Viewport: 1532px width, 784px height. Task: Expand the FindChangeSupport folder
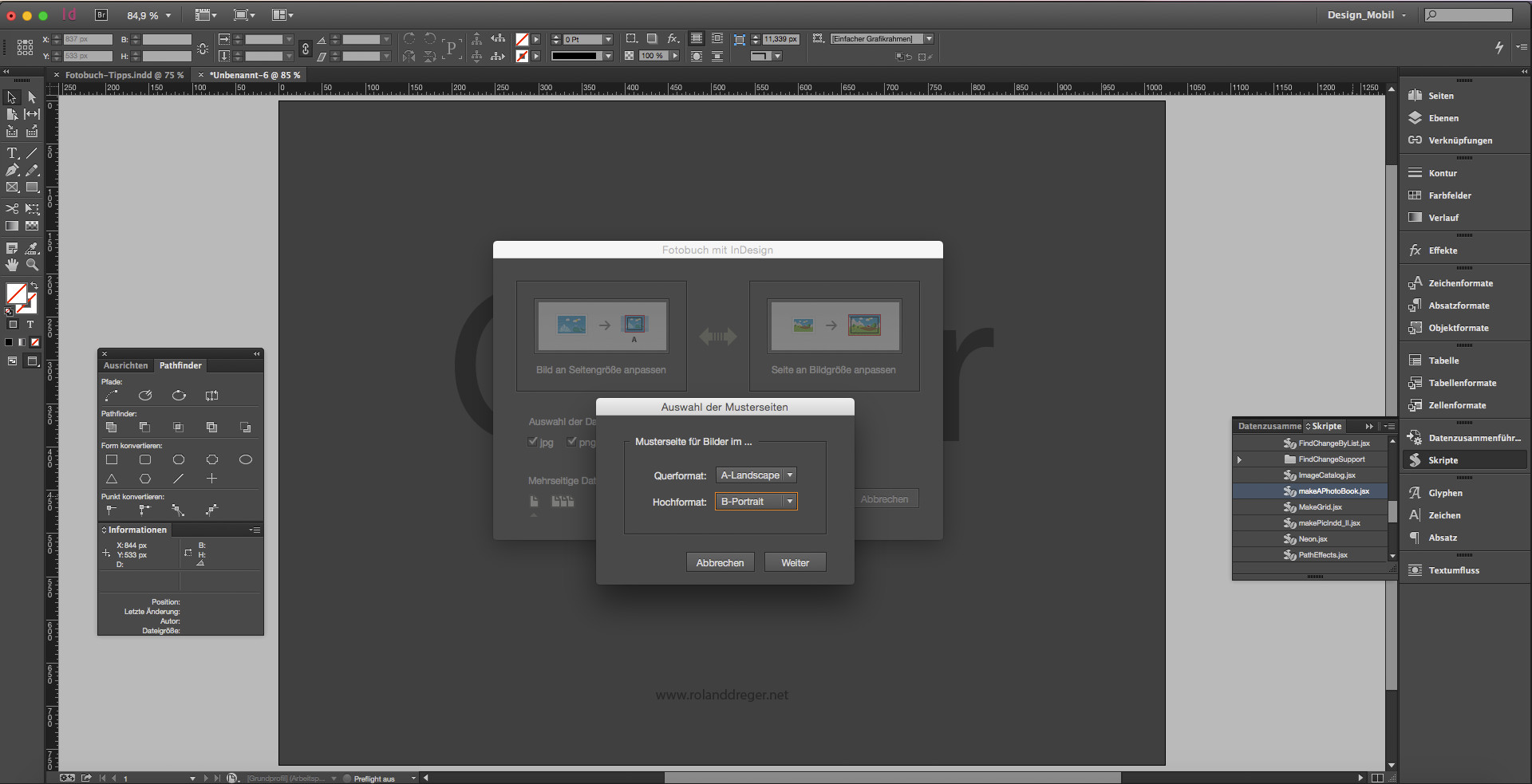pos(1239,459)
